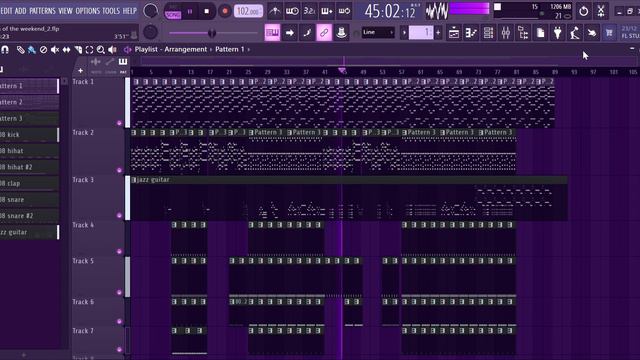Viewport: 640px width, 360px height.
Task: Open the PATTERNS menu
Action: pyautogui.click(x=42, y=11)
